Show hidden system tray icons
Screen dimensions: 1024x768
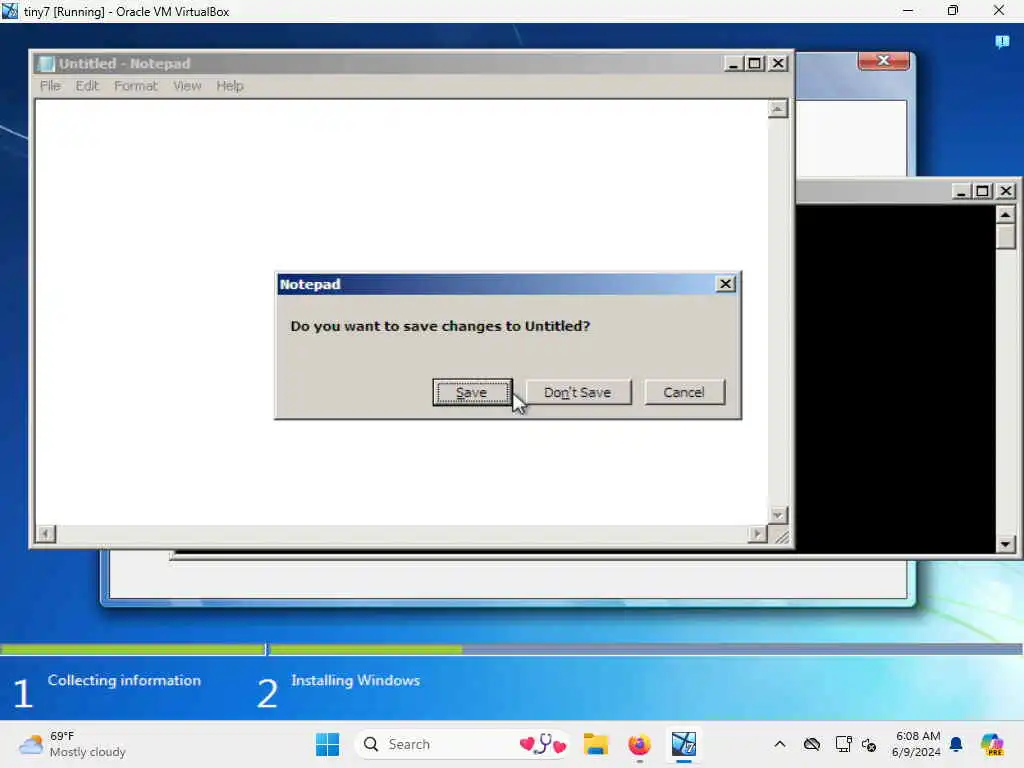[x=780, y=744]
